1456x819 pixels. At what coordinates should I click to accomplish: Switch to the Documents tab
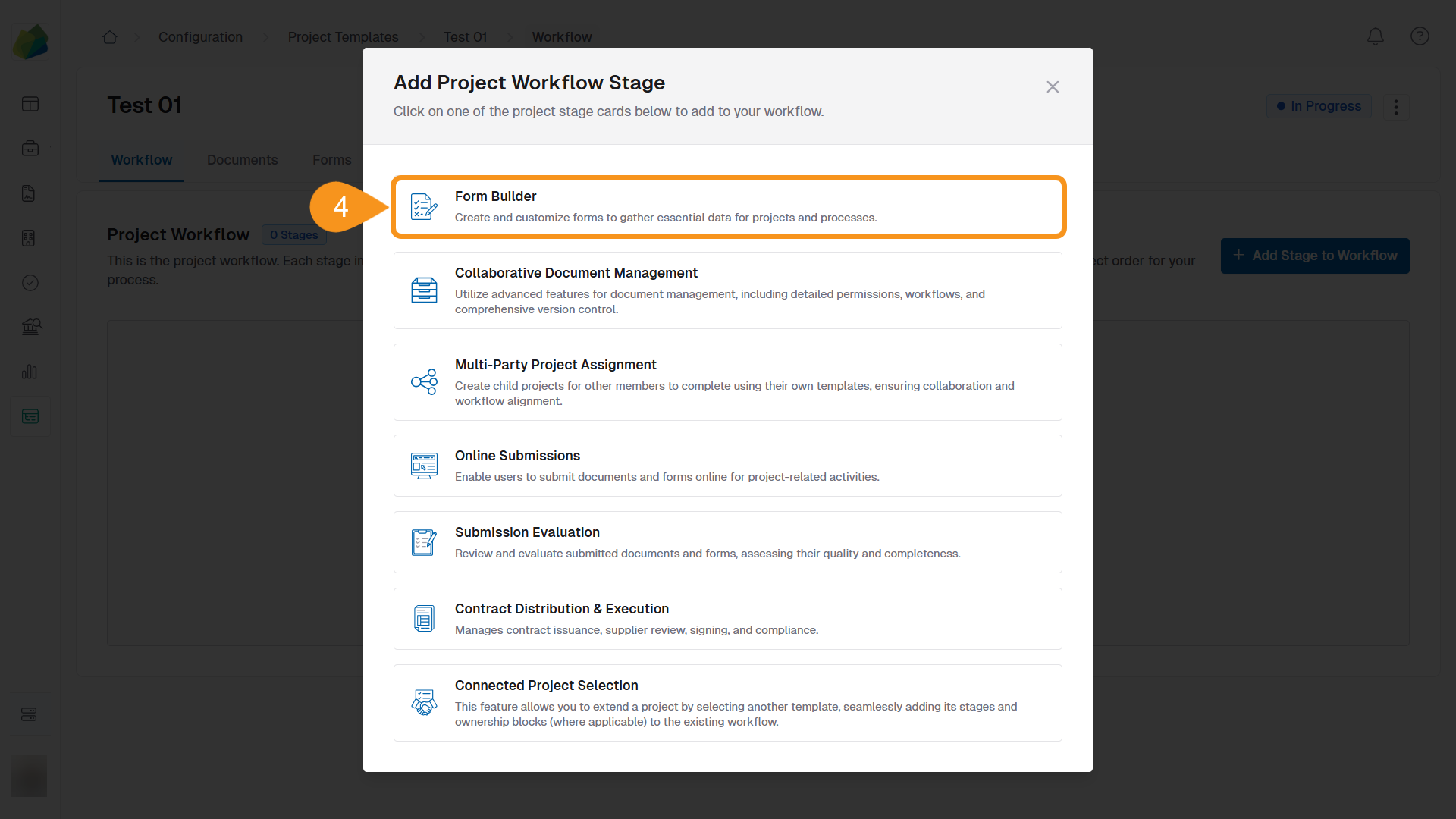(242, 160)
